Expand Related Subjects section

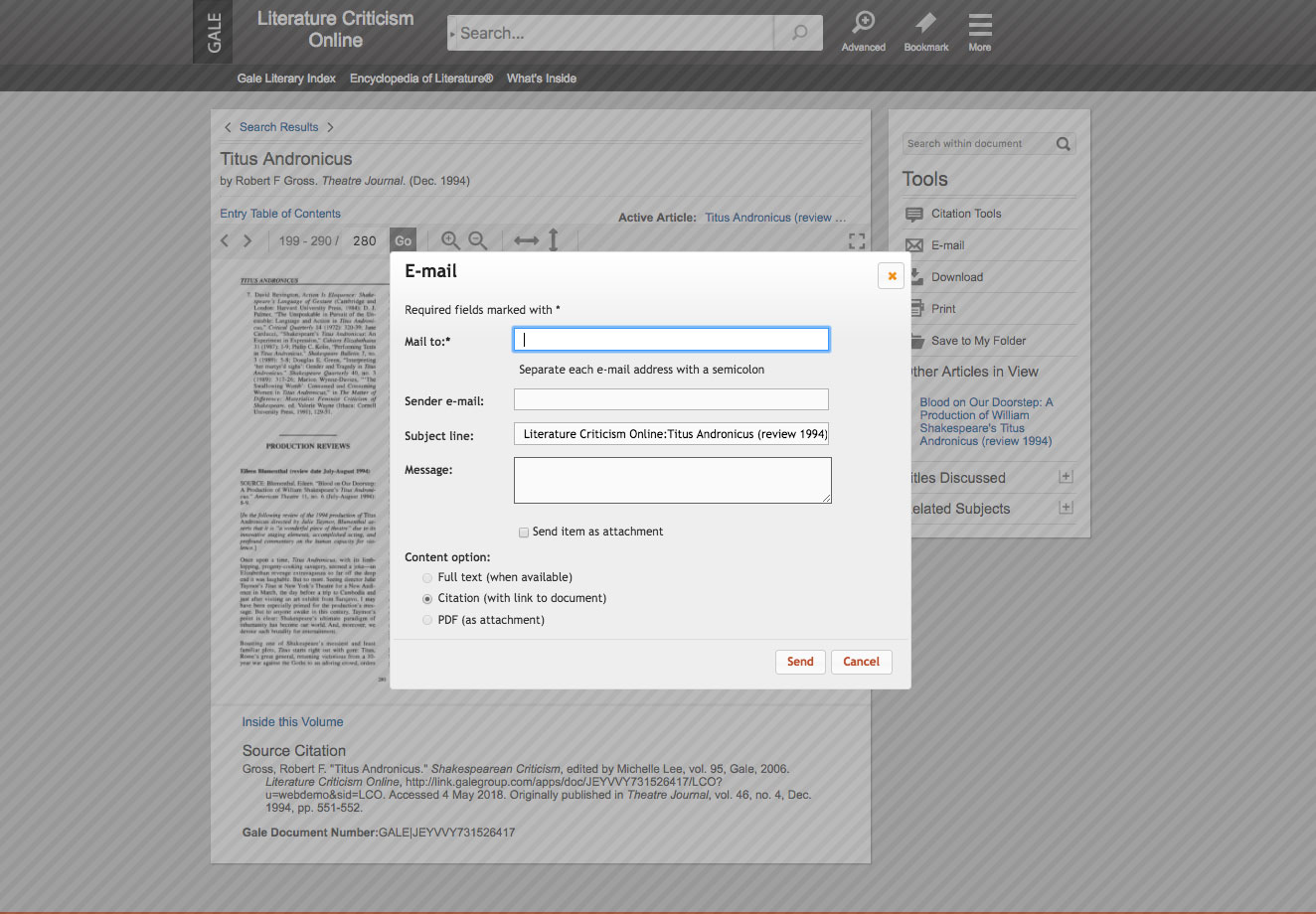(1066, 508)
